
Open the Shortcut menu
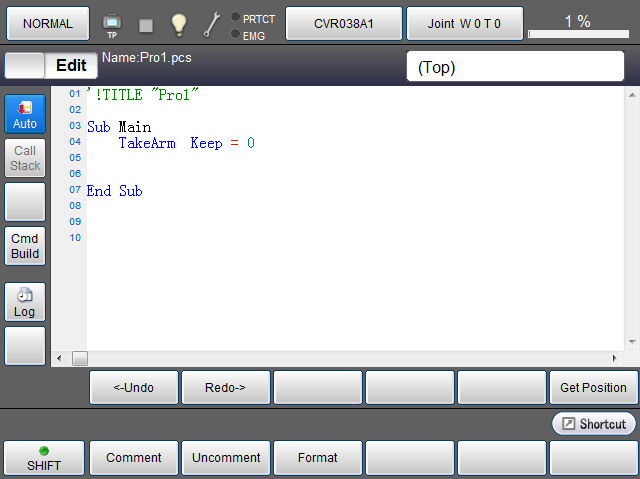point(594,424)
